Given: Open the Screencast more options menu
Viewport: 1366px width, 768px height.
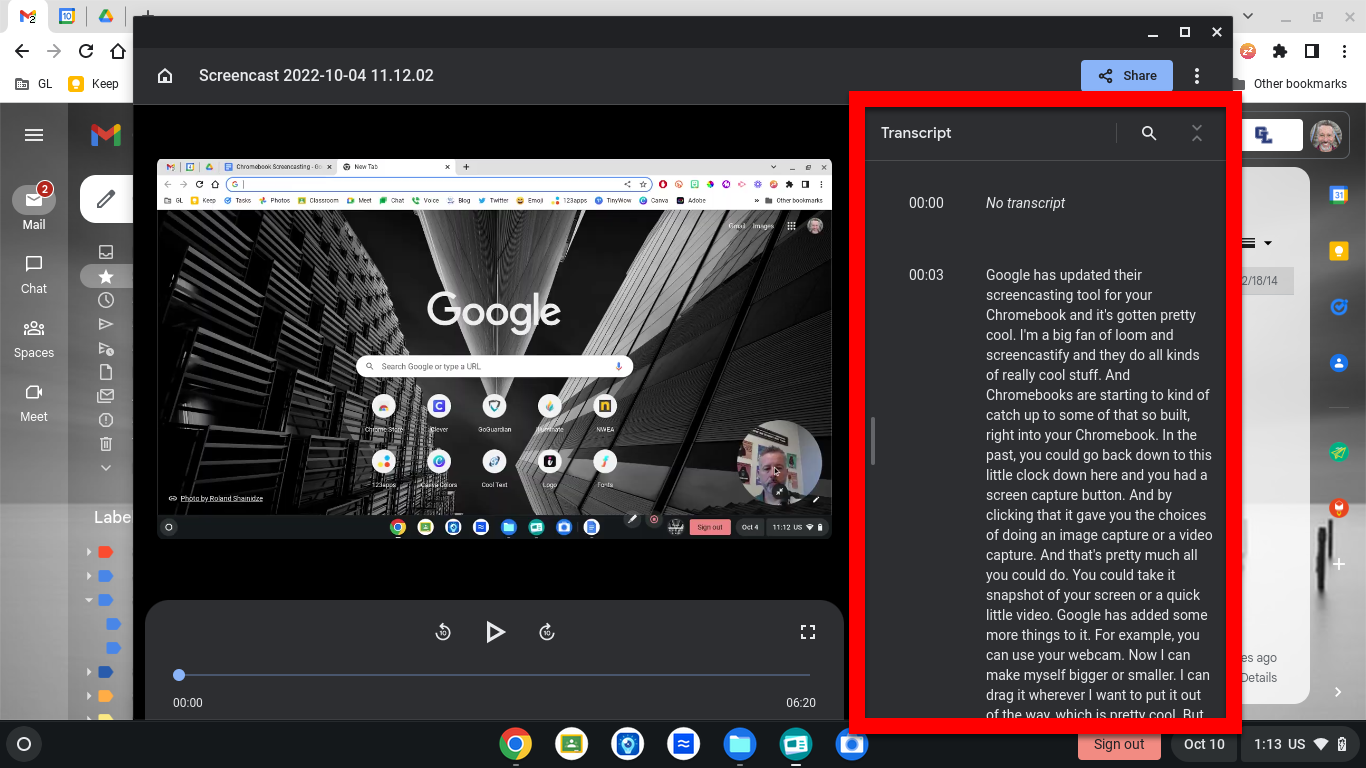Looking at the screenshot, I should coord(1197,76).
